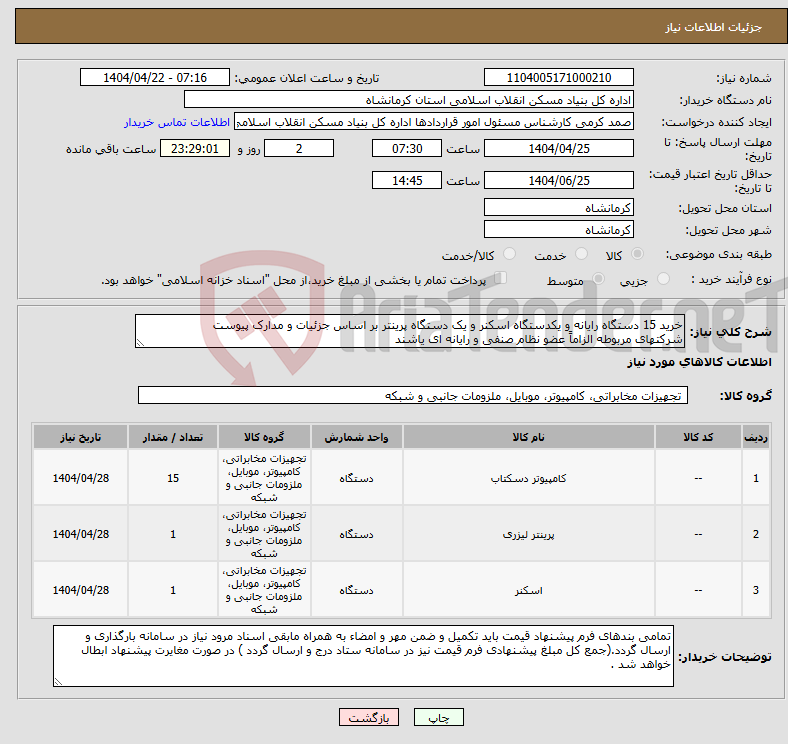Click the deadline time field 07:30

tap(407, 148)
